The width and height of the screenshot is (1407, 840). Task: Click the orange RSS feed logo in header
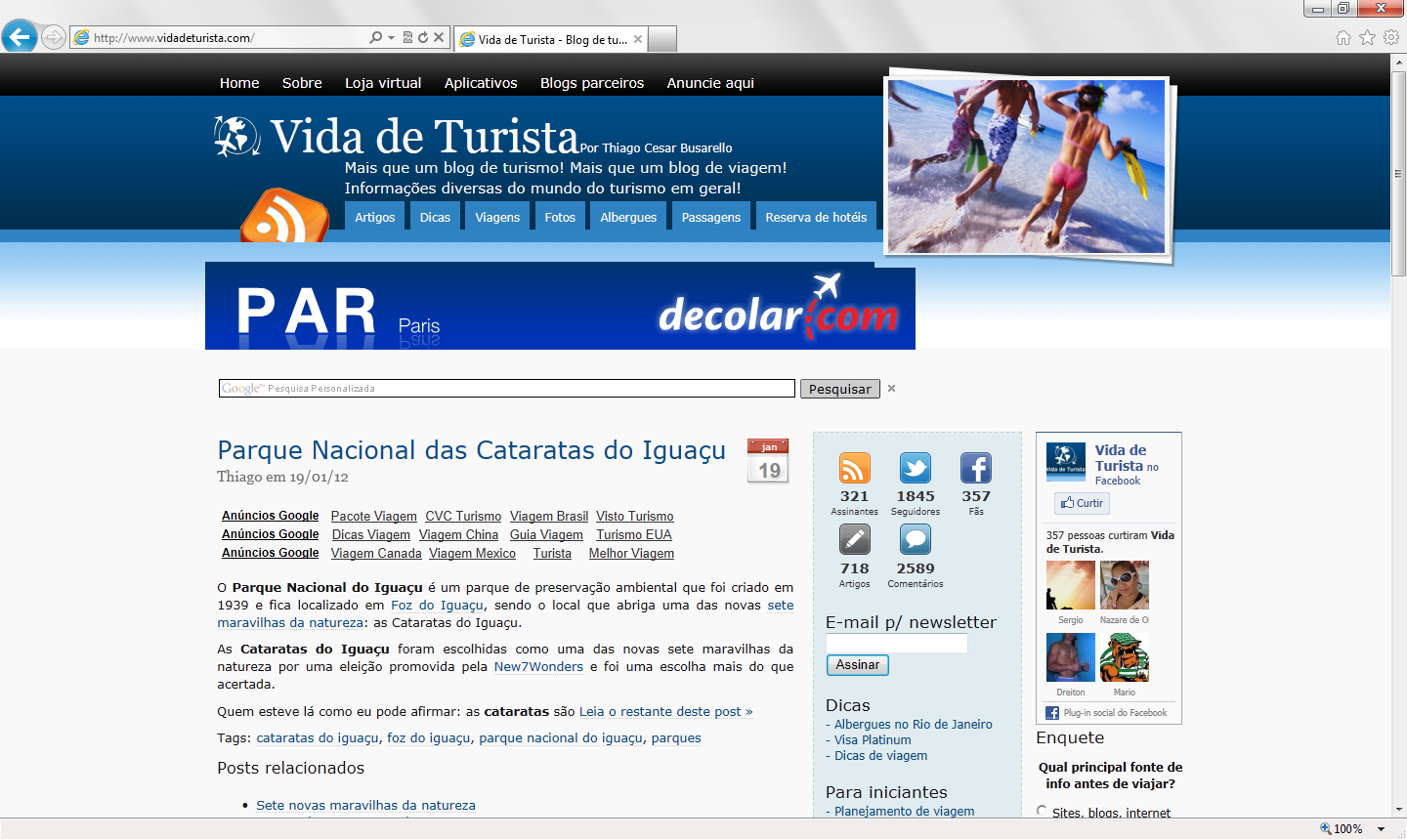[284, 215]
